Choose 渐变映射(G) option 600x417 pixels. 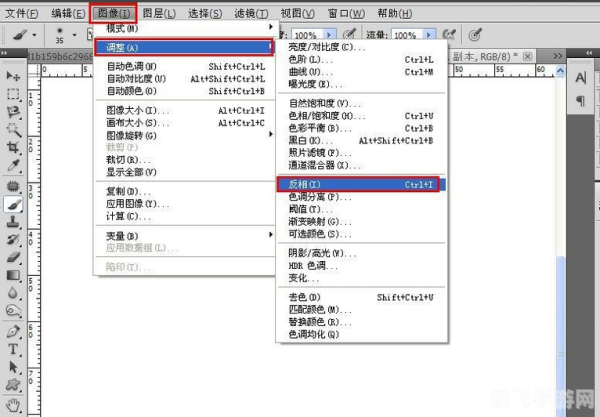pyautogui.click(x=361, y=221)
